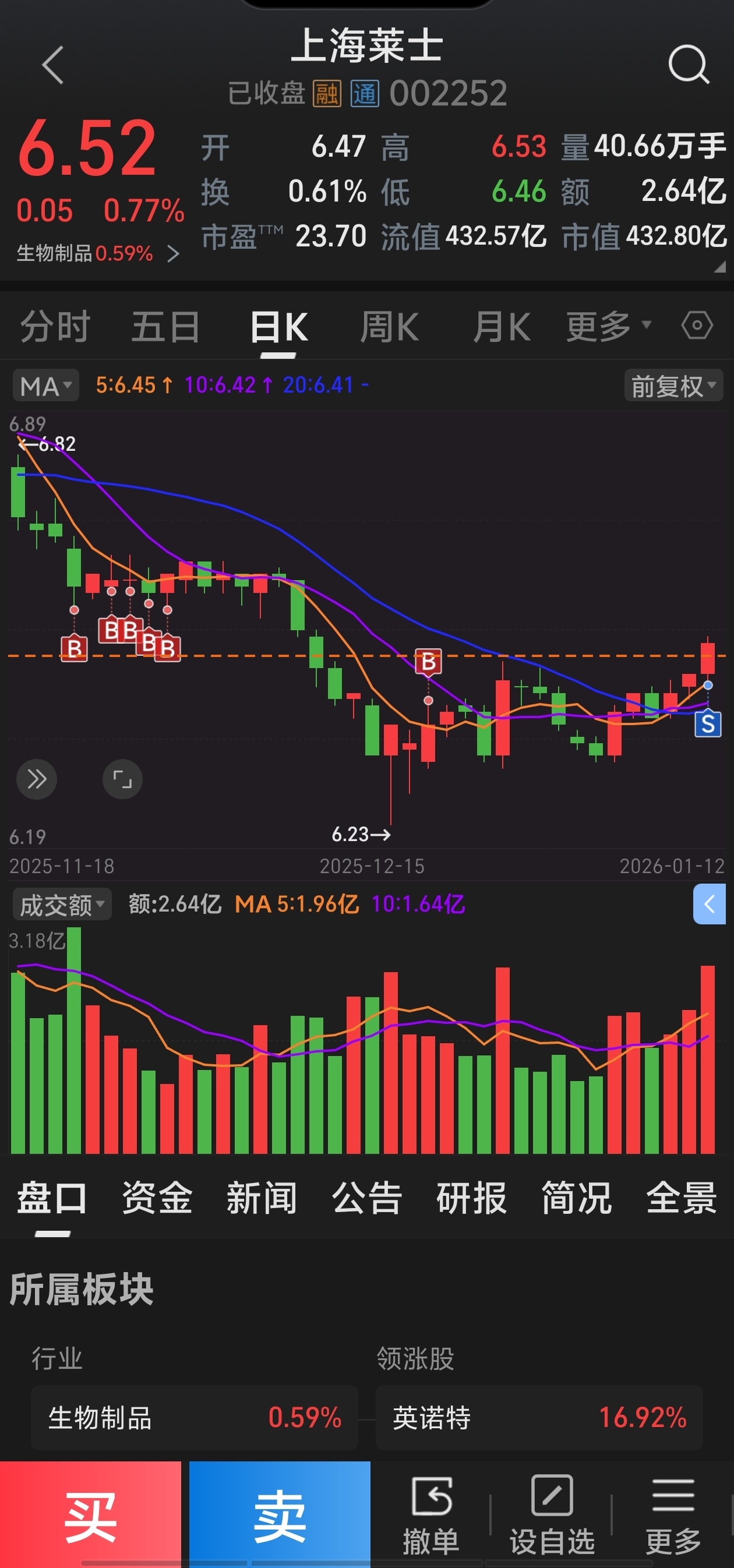734x1568 pixels.
Task: Tap the 6.23 lowest price annotation
Action: point(361,834)
